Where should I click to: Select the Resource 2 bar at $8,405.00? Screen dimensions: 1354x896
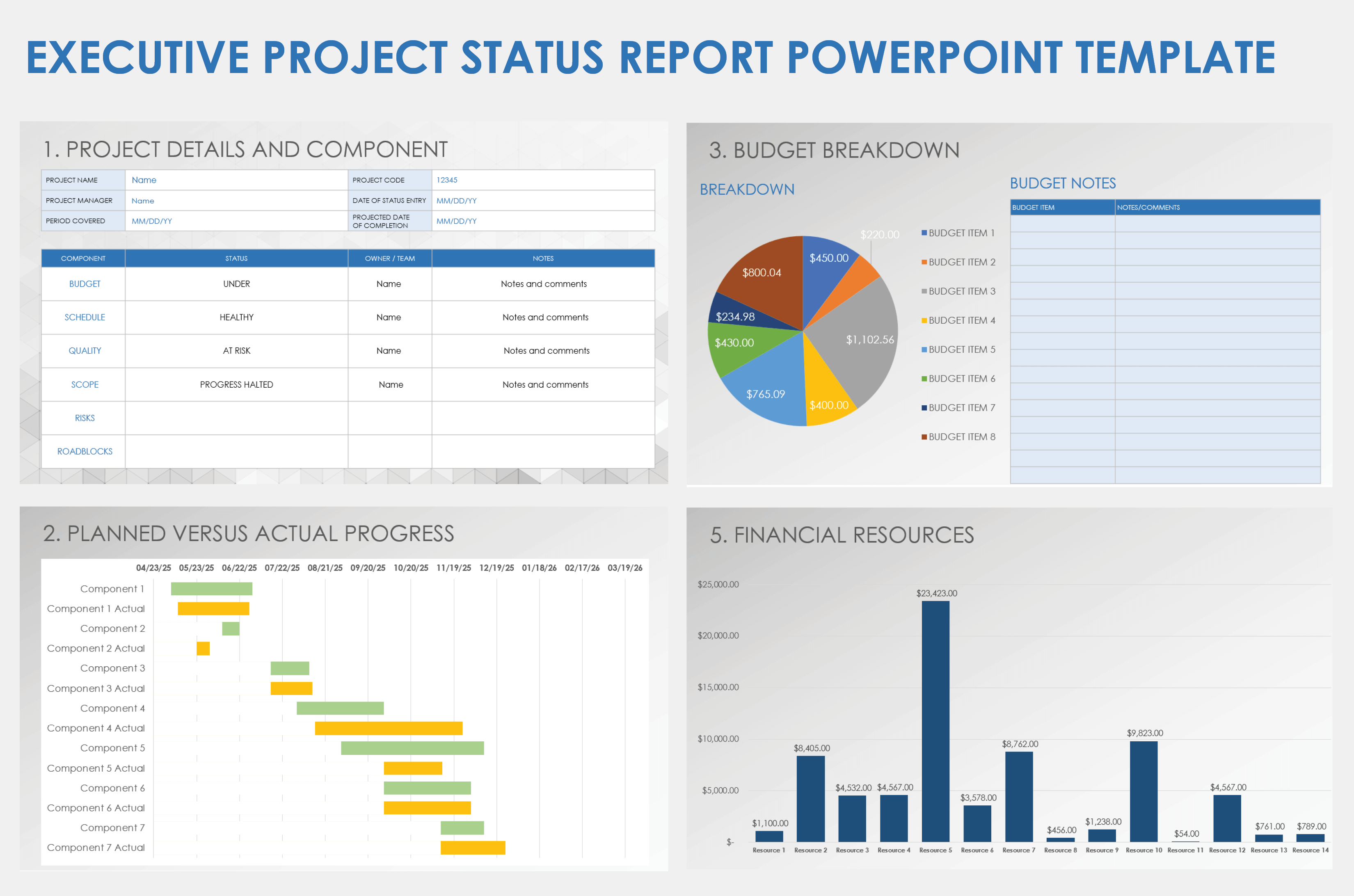click(x=810, y=799)
